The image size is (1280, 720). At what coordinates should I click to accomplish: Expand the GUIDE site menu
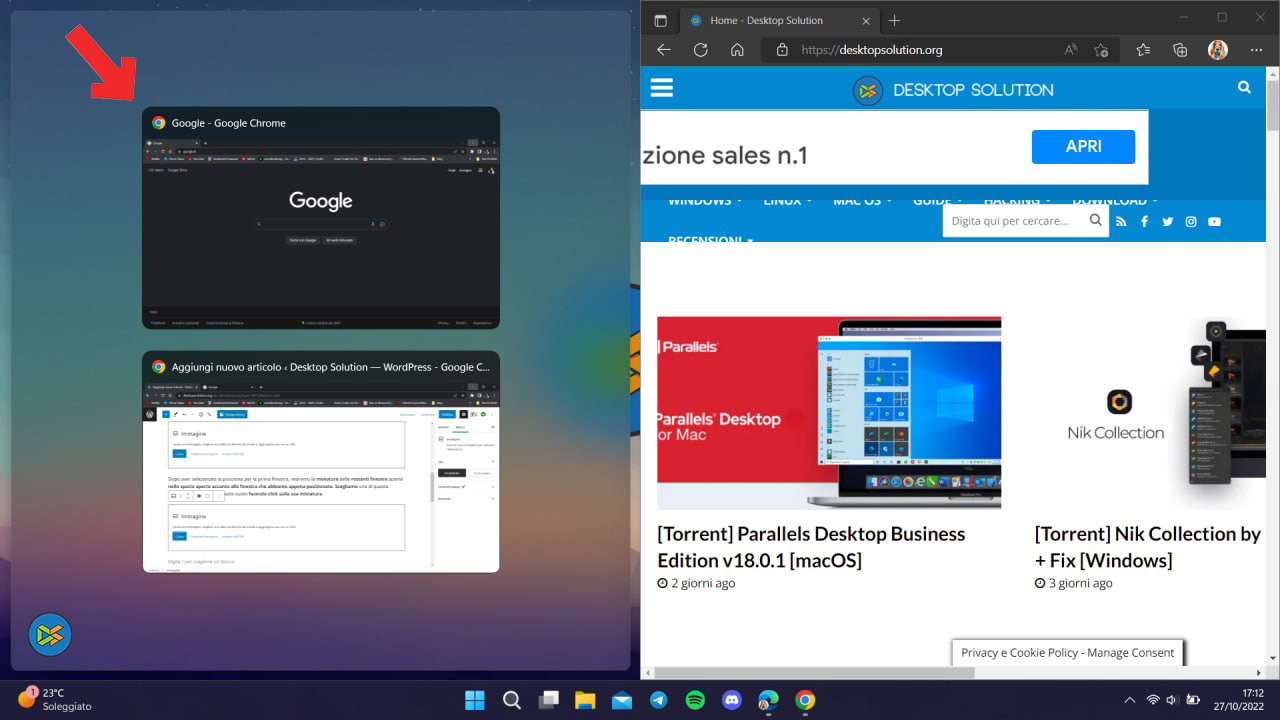tap(937, 201)
